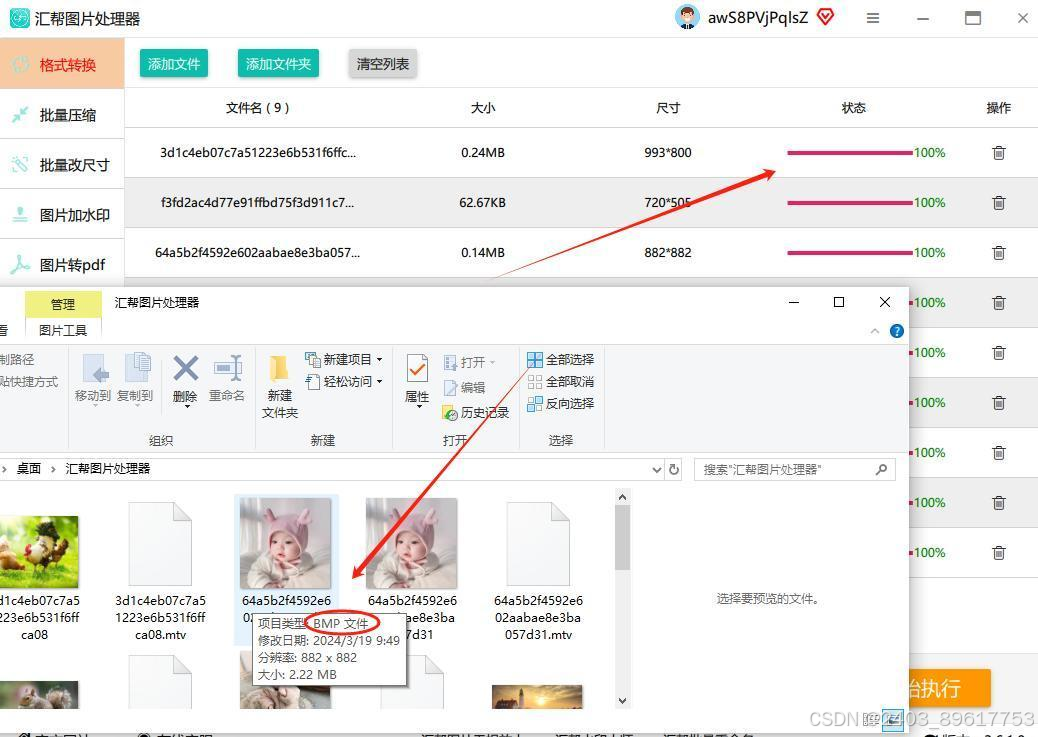The width and height of the screenshot is (1038, 737).
Task: Open the hamburger menu in the title bar
Action: pos(873,18)
